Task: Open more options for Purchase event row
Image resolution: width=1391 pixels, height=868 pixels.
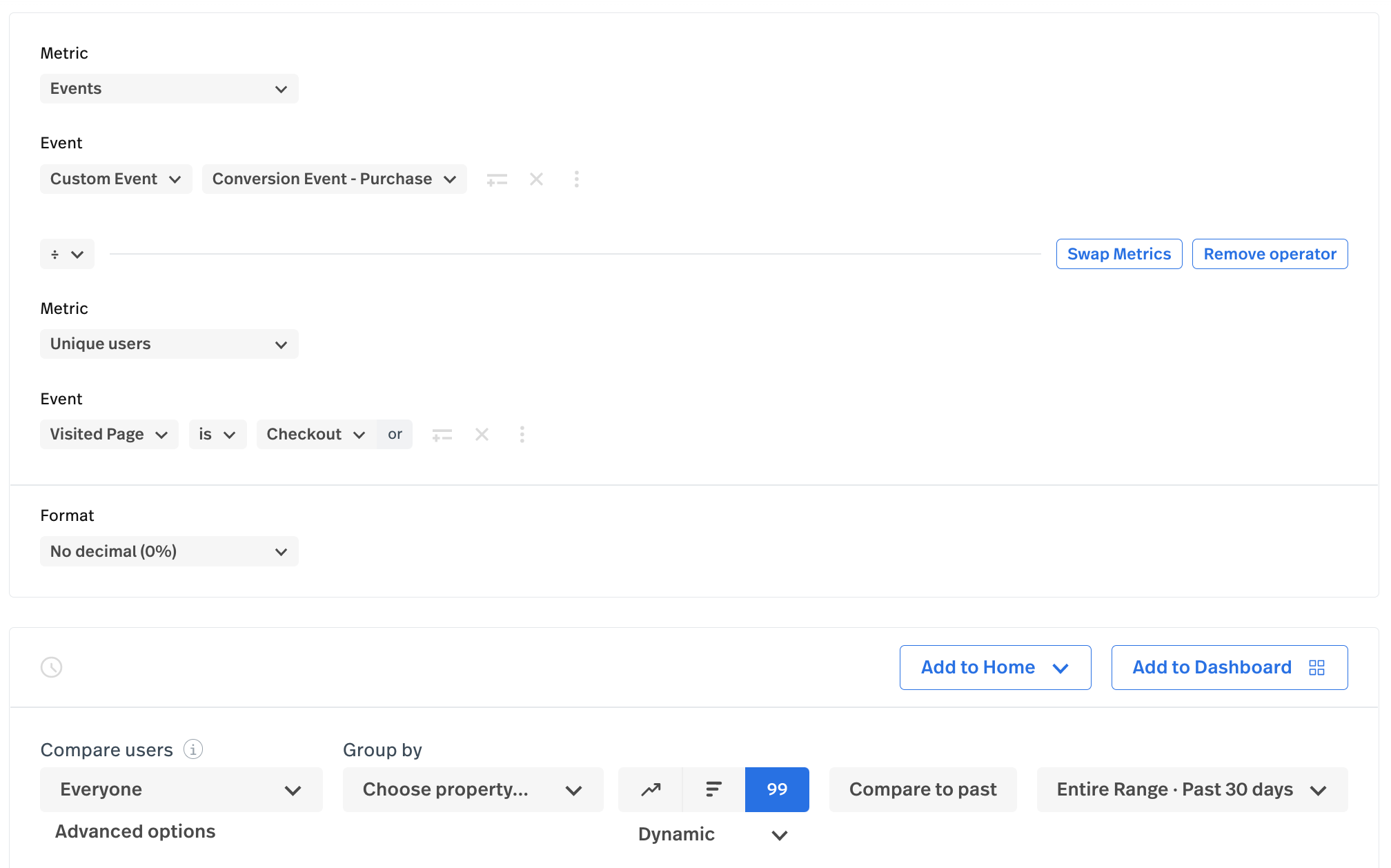Action: coord(577,179)
